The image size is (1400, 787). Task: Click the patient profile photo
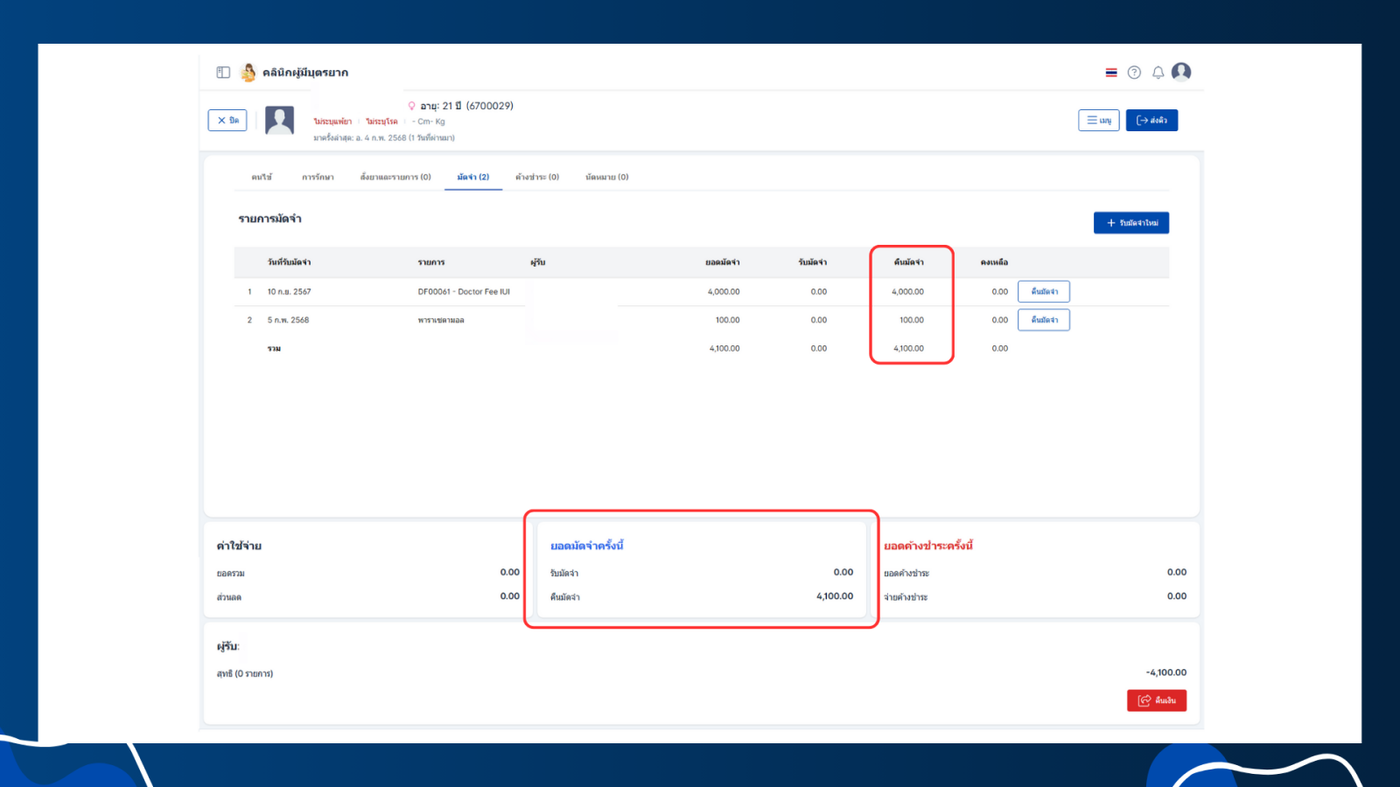(279, 120)
